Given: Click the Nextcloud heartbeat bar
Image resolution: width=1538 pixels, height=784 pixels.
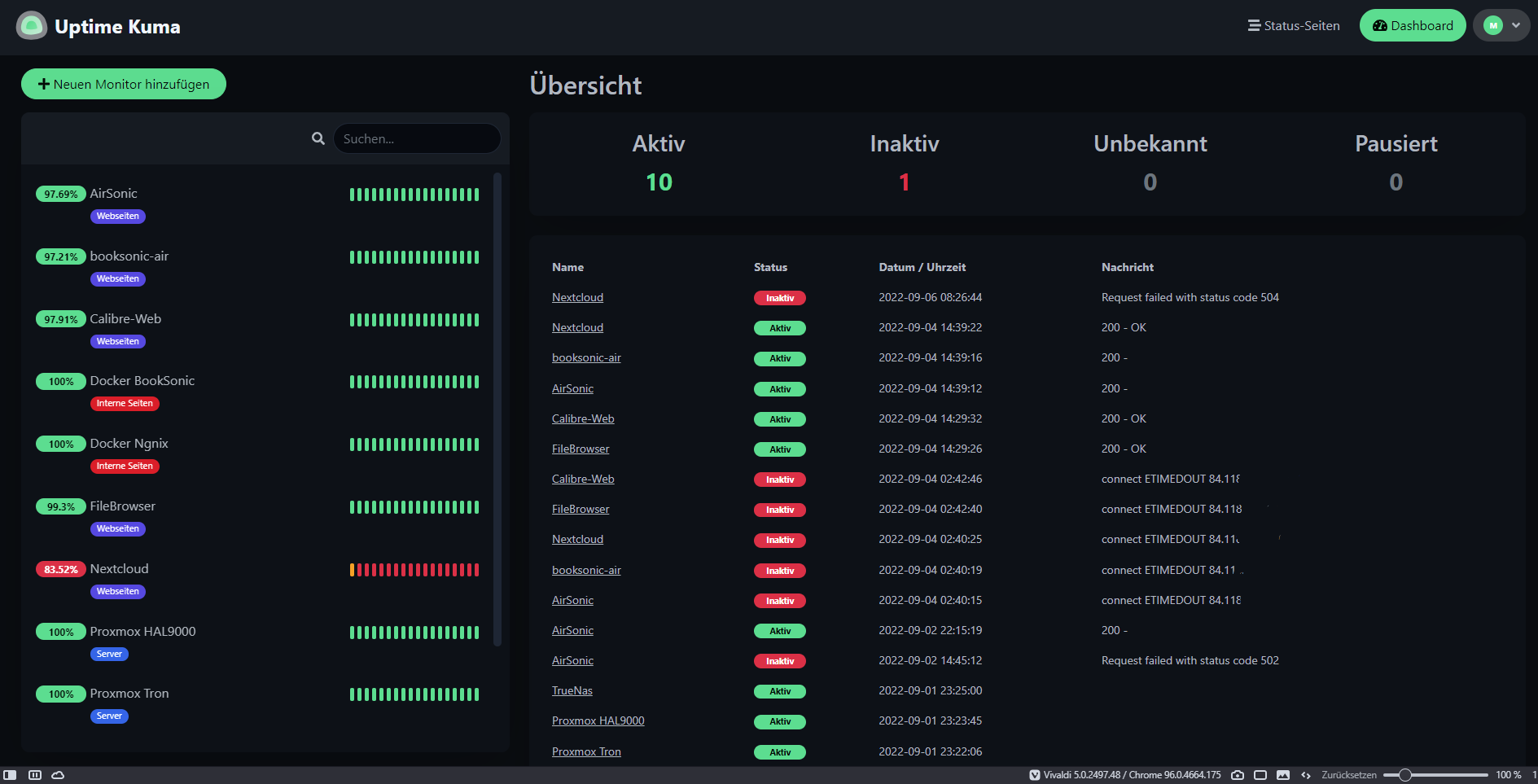Looking at the screenshot, I should [x=414, y=570].
